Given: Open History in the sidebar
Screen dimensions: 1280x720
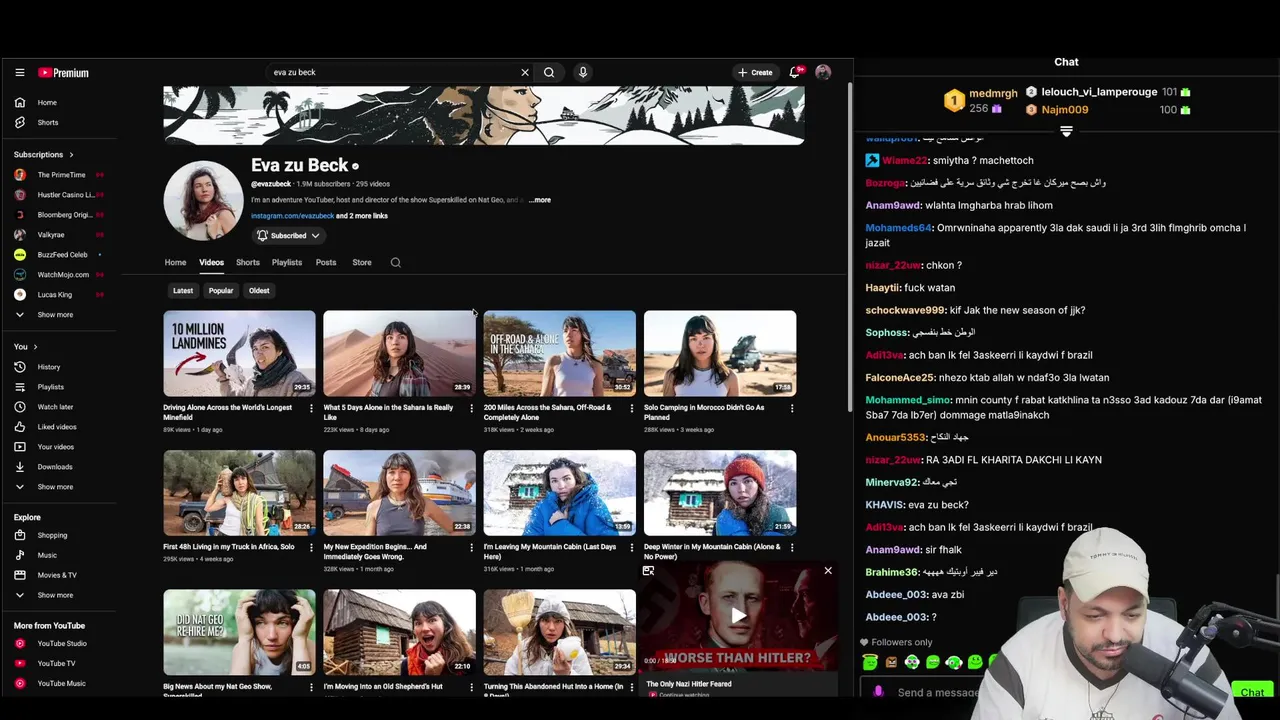Looking at the screenshot, I should pos(48,367).
